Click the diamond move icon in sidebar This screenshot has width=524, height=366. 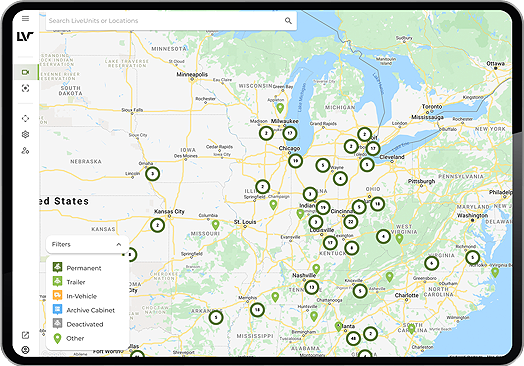25,118
